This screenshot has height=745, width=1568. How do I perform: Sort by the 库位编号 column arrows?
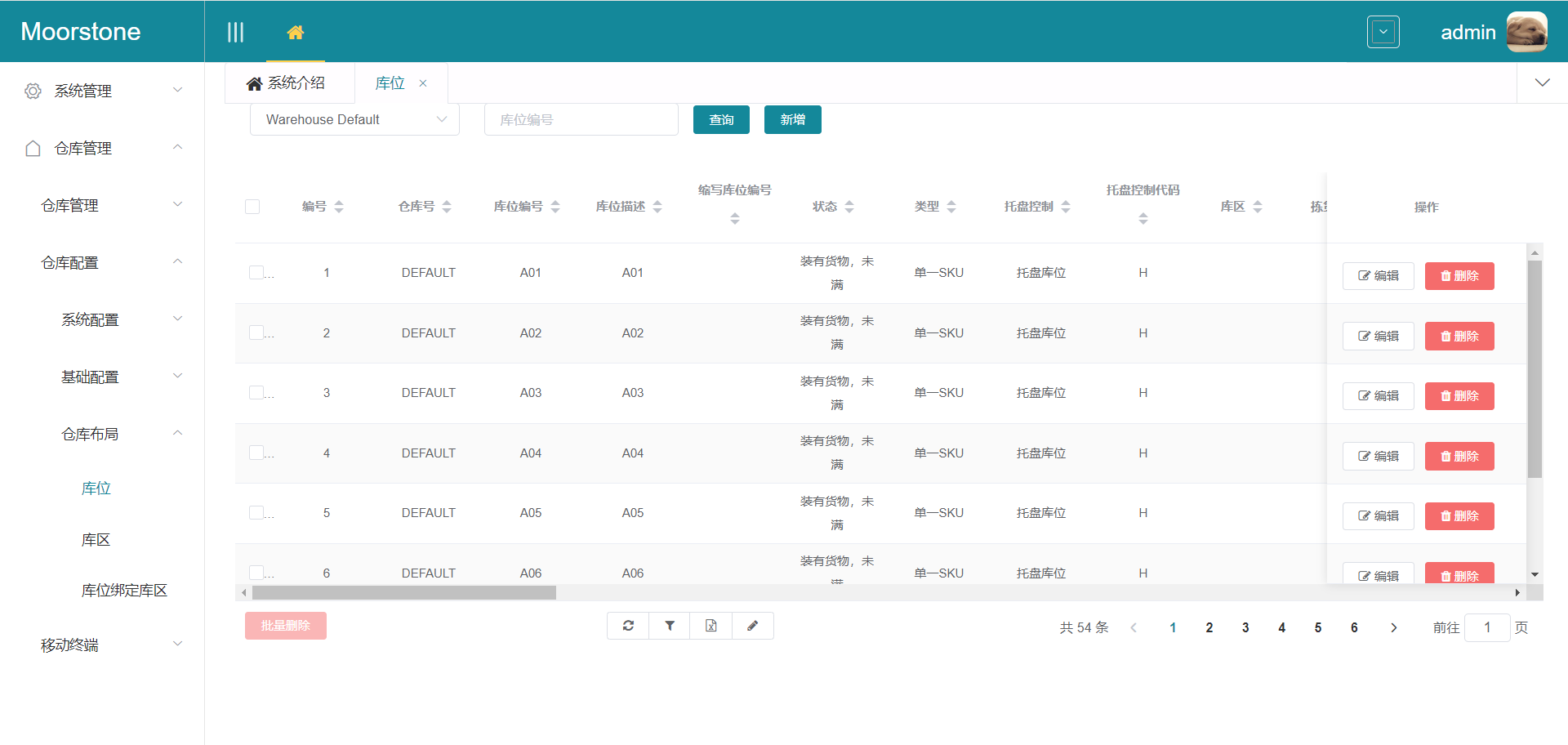tap(555, 207)
